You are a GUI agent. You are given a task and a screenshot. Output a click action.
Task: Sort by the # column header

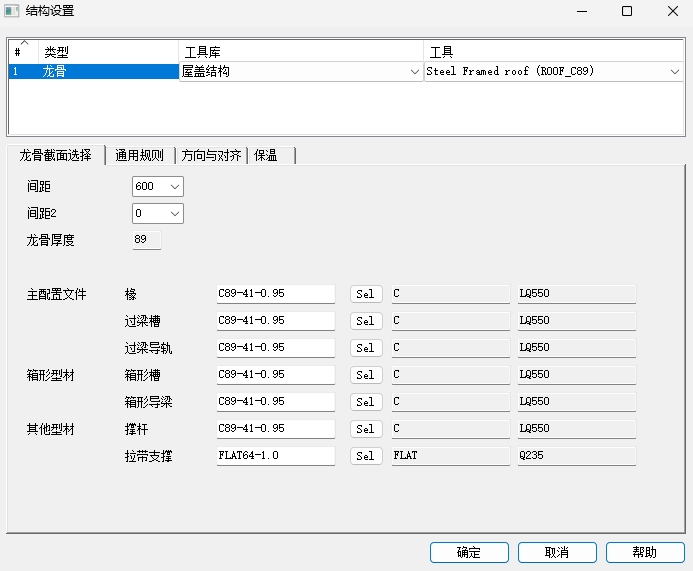[x=23, y=52]
